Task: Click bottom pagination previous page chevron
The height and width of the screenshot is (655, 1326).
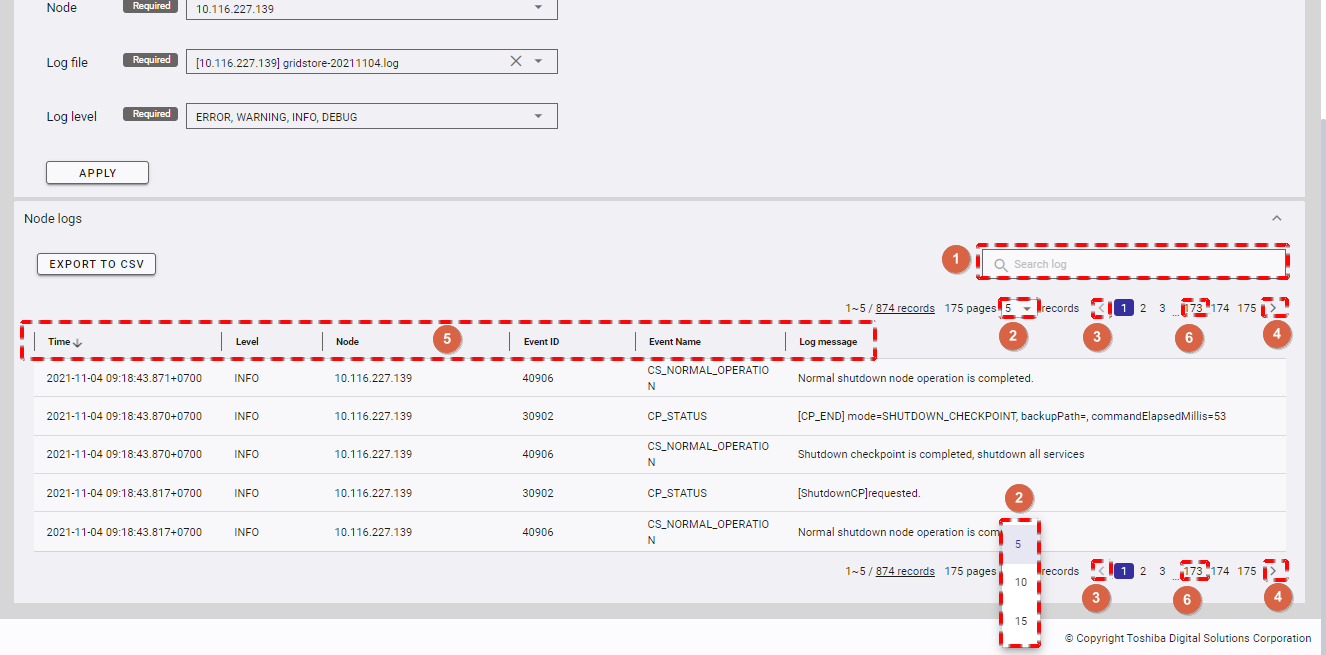Action: pos(1101,571)
